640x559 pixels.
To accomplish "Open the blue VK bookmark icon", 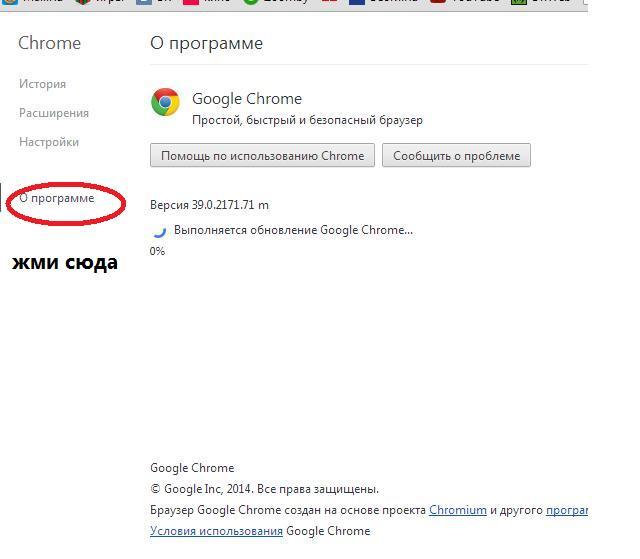I will tap(144, 2).
